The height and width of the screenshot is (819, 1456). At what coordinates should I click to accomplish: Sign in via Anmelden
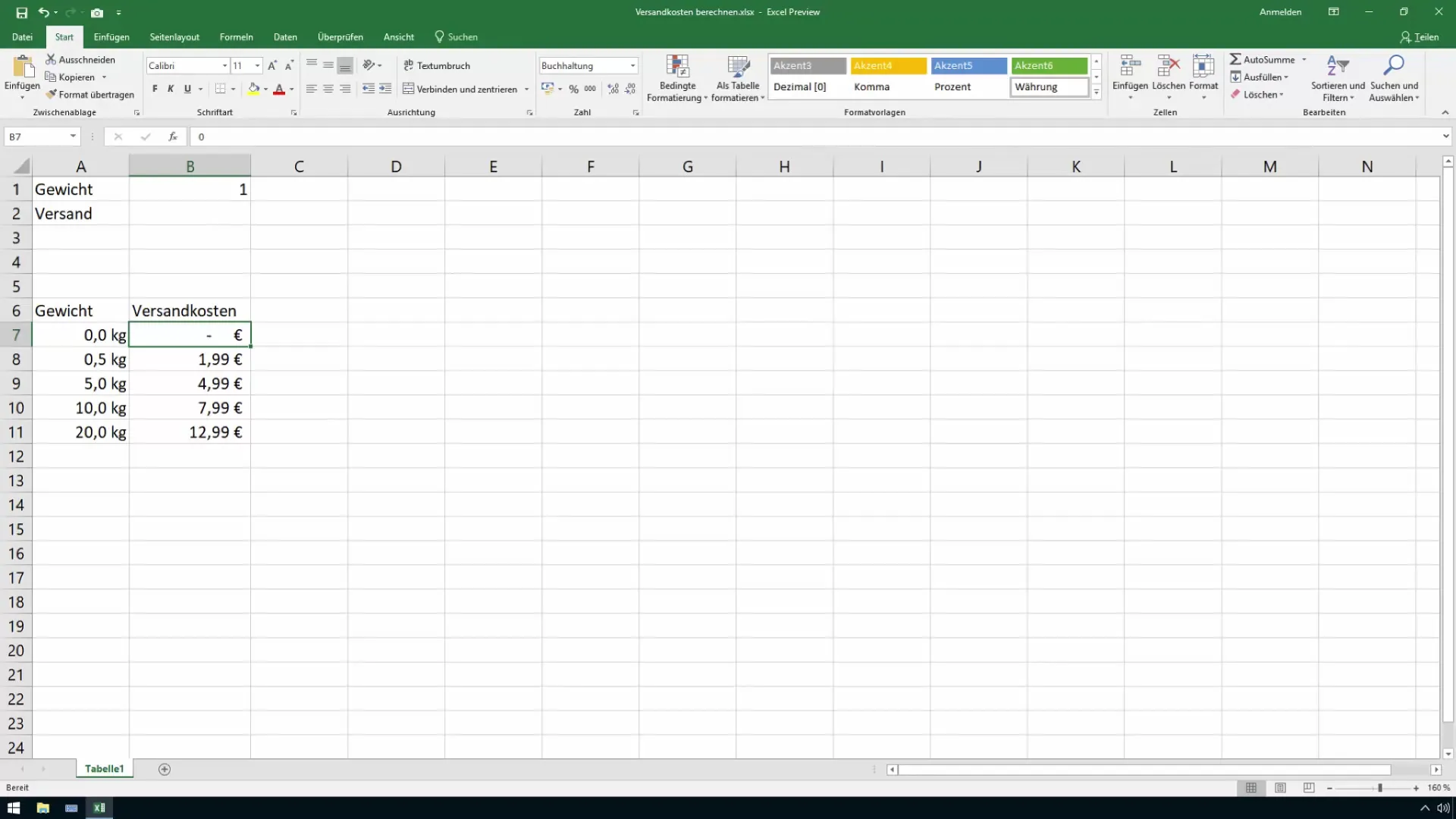tap(1280, 12)
